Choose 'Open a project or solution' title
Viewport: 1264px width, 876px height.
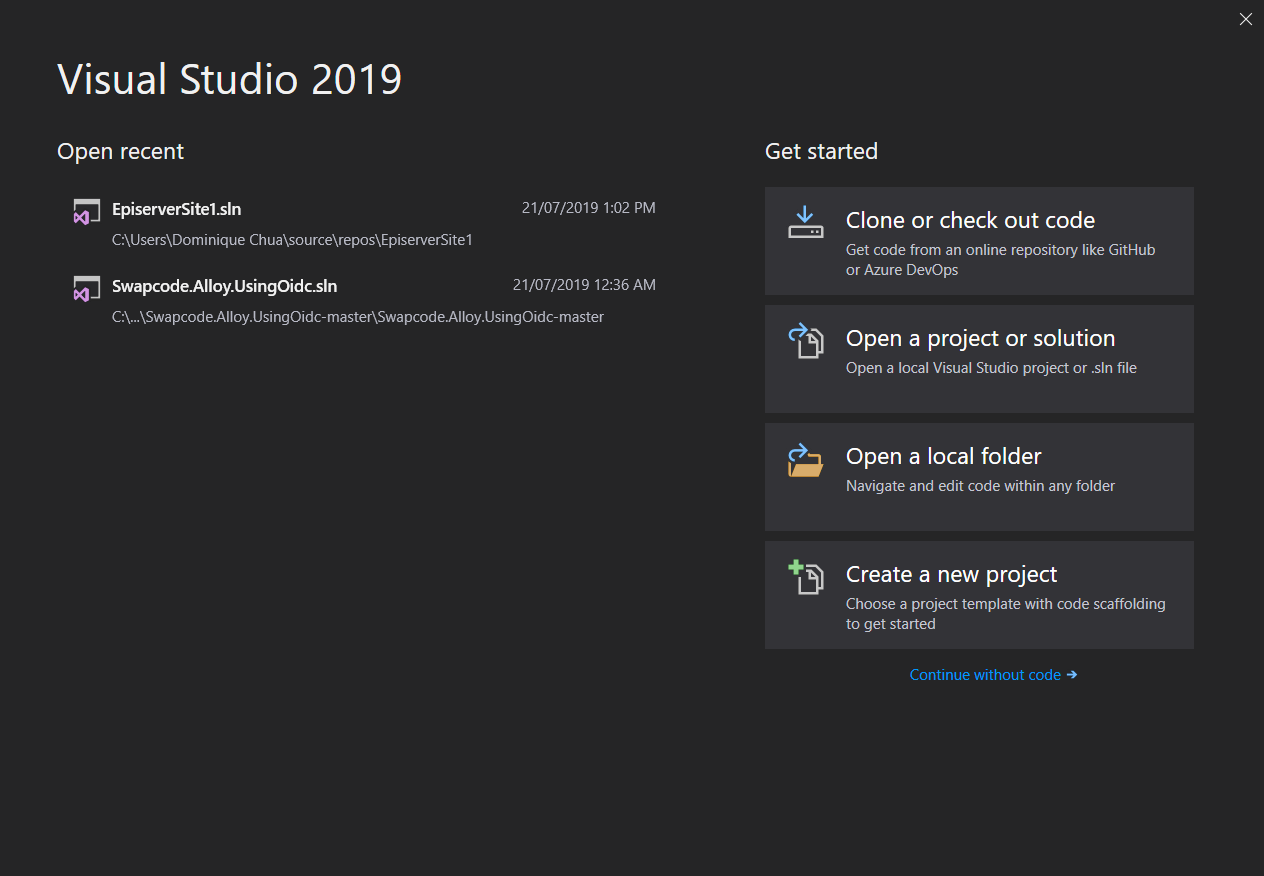980,338
